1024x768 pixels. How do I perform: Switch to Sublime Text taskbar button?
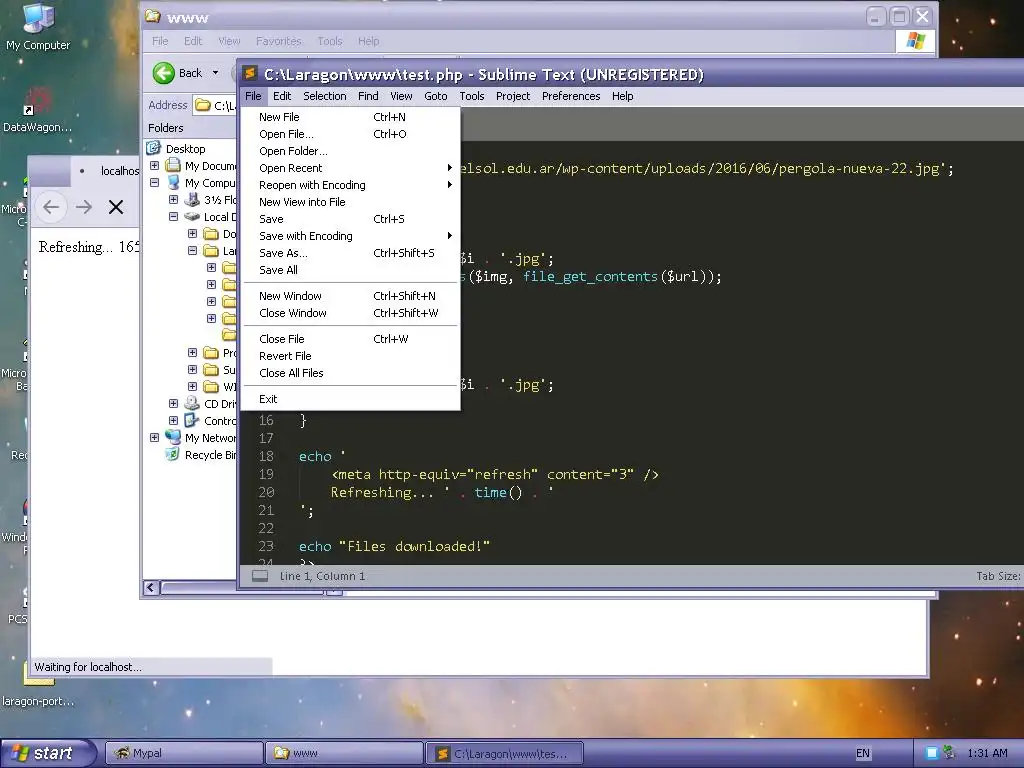tap(504, 753)
